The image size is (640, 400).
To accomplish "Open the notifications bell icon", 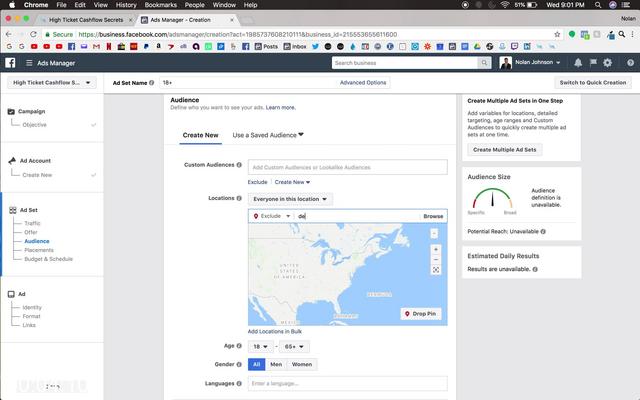I will click(x=578, y=63).
